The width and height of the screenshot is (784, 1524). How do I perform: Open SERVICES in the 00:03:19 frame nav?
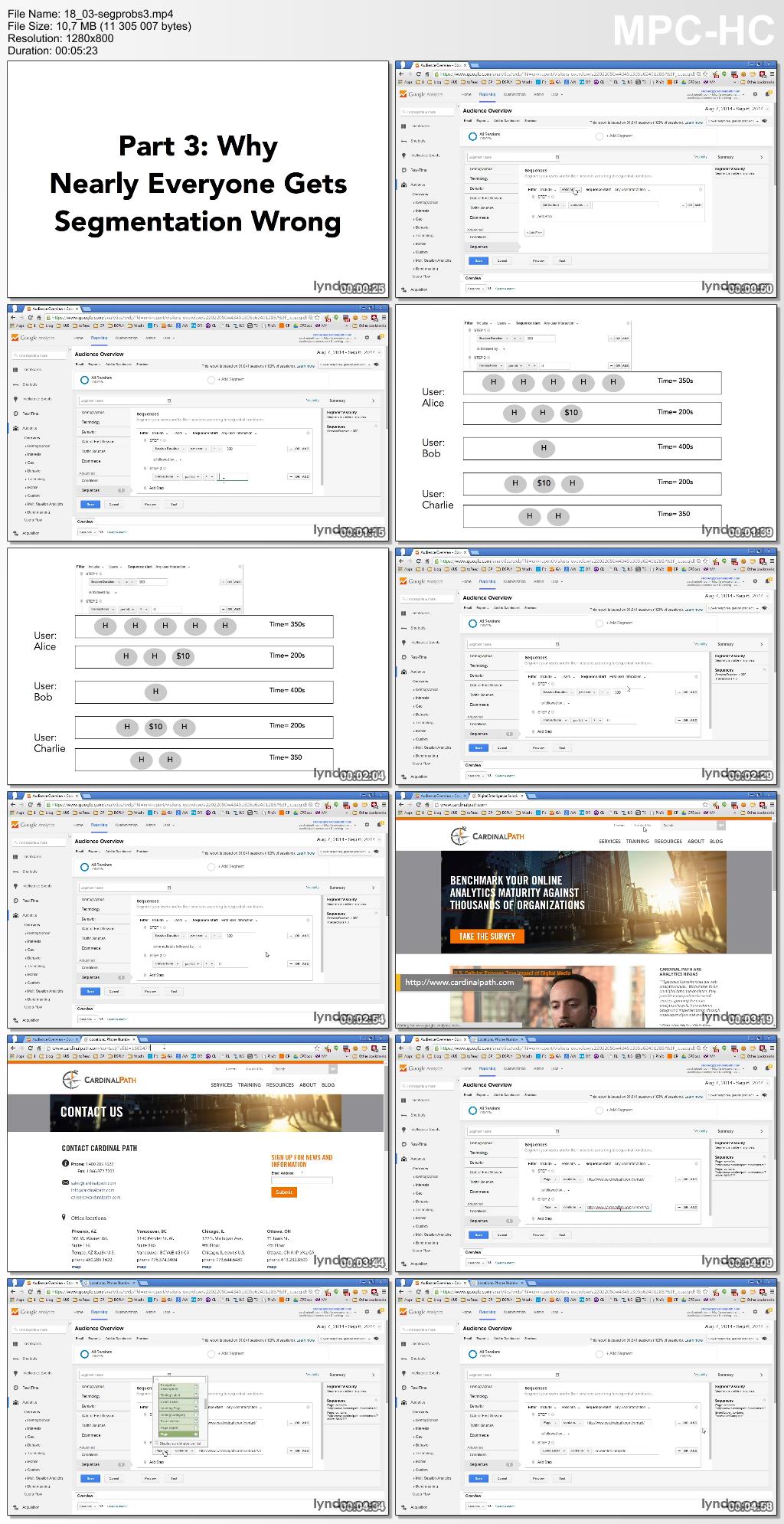point(609,841)
